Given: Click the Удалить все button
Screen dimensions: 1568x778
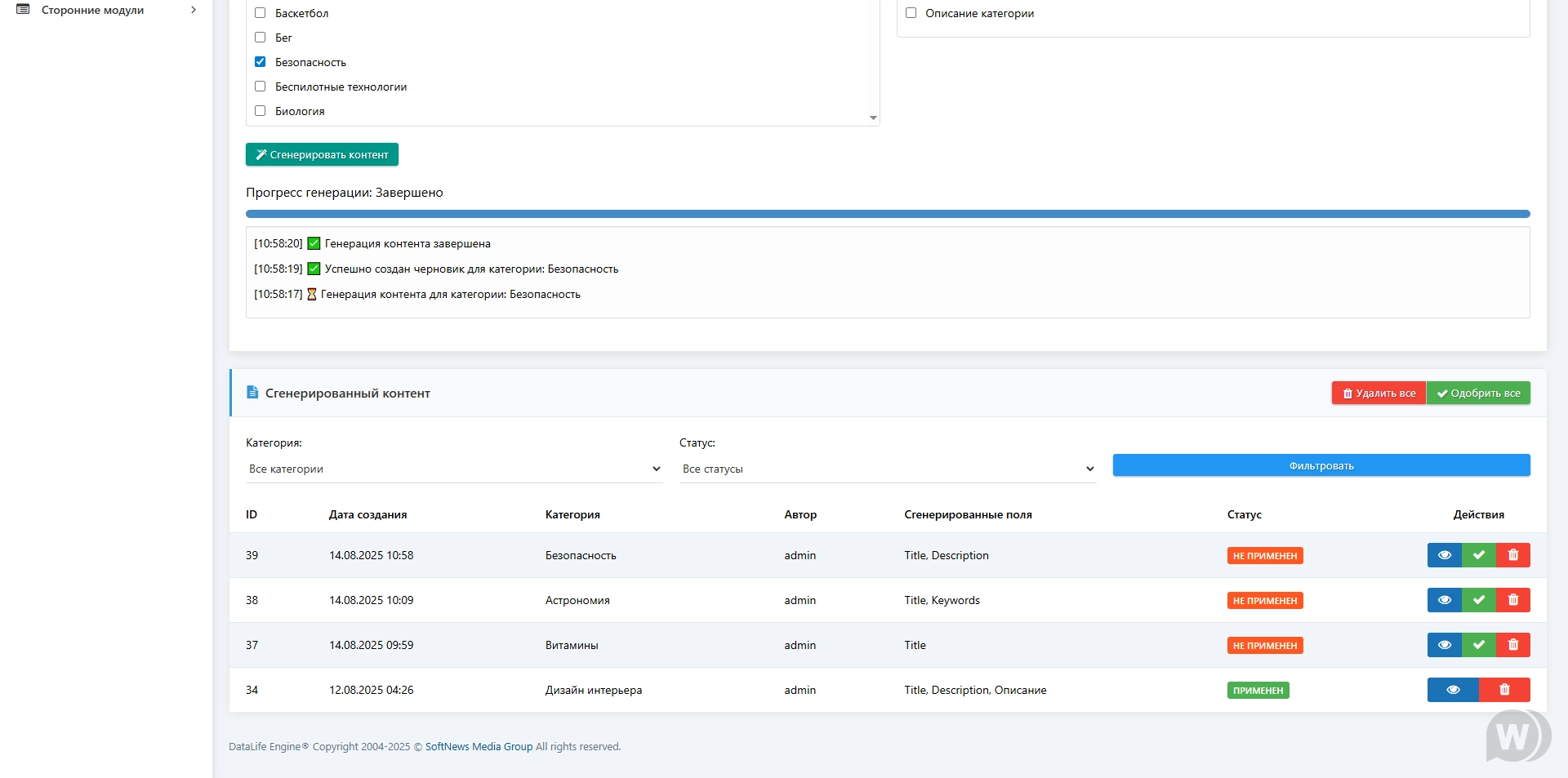Looking at the screenshot, I should click(1379, 393).
